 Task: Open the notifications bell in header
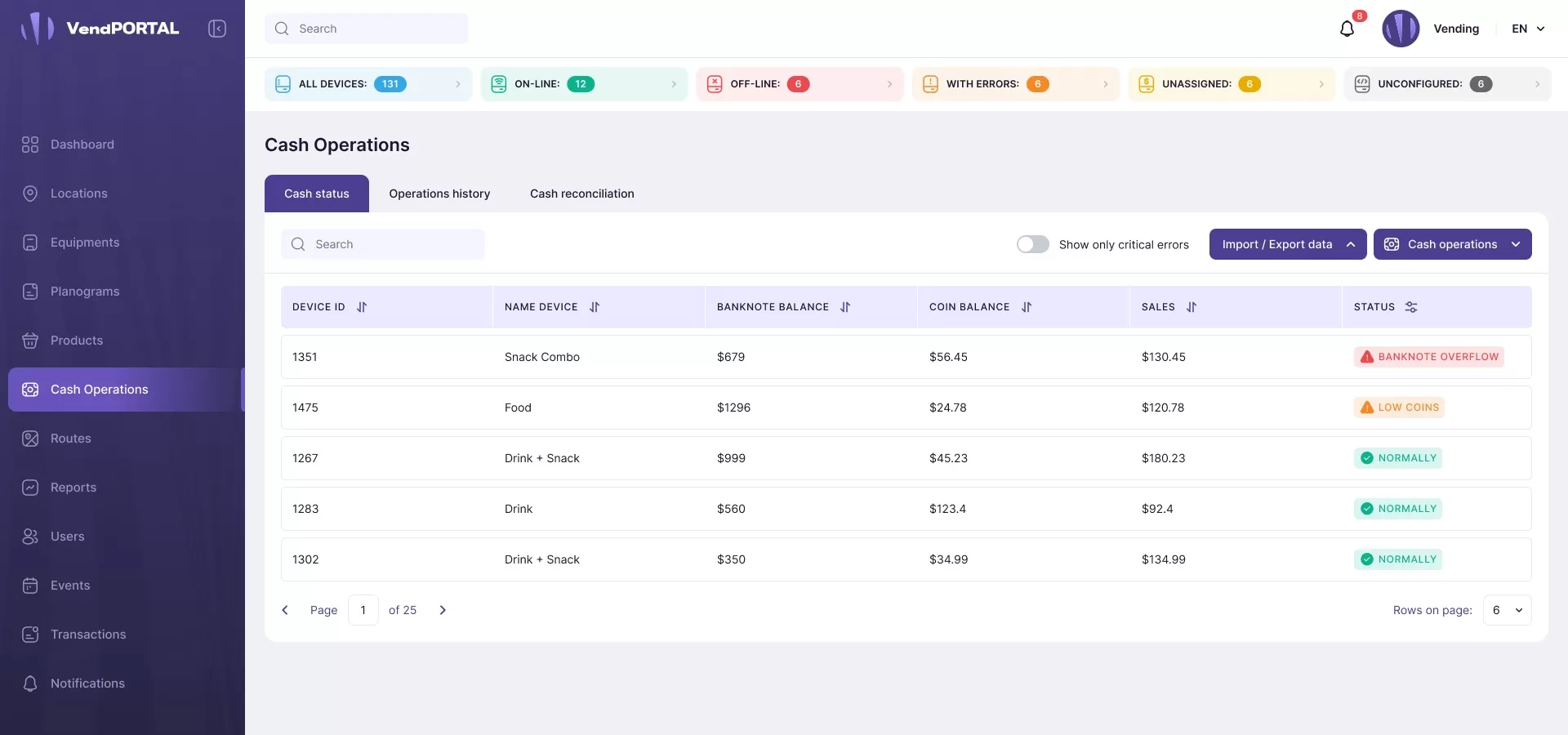click(x=1347, y=29)
